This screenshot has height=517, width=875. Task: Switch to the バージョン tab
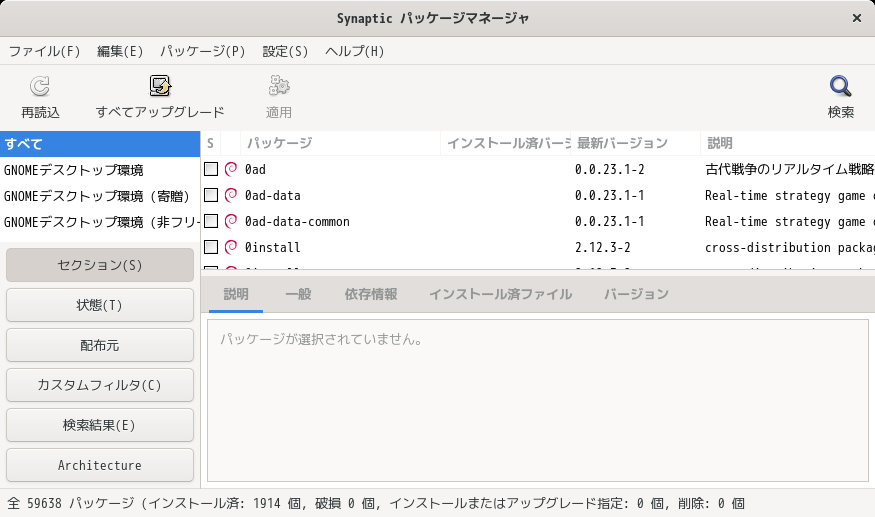636,294
